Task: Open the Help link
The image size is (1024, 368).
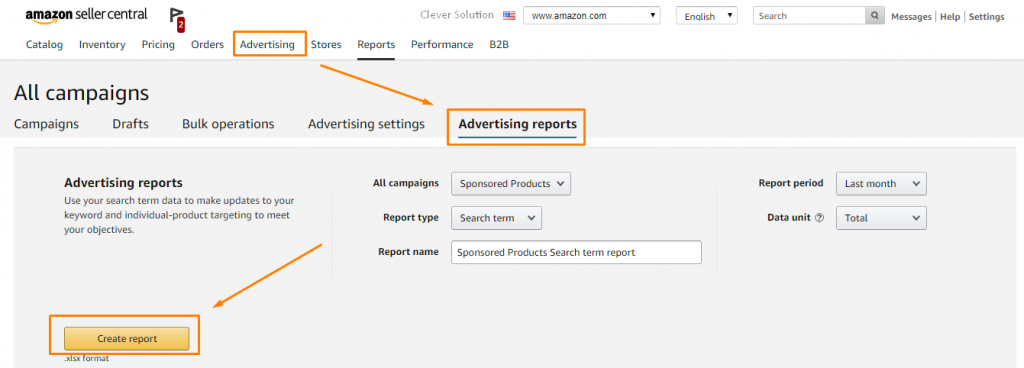Action: click(x=950, y=16)
